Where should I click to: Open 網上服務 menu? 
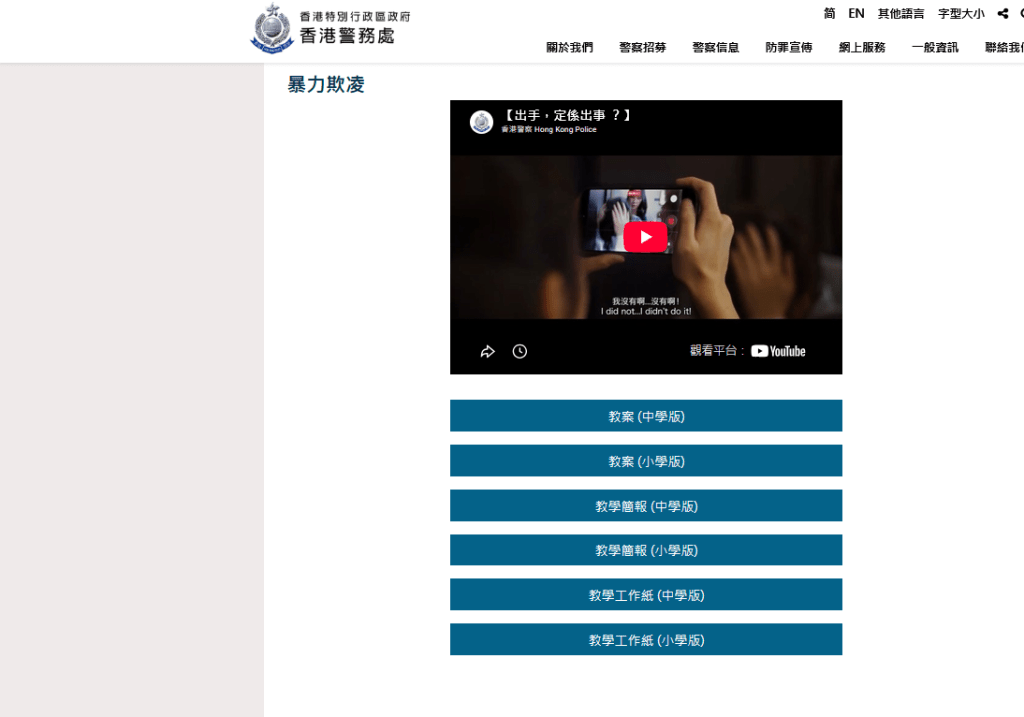tap(862, 47)
